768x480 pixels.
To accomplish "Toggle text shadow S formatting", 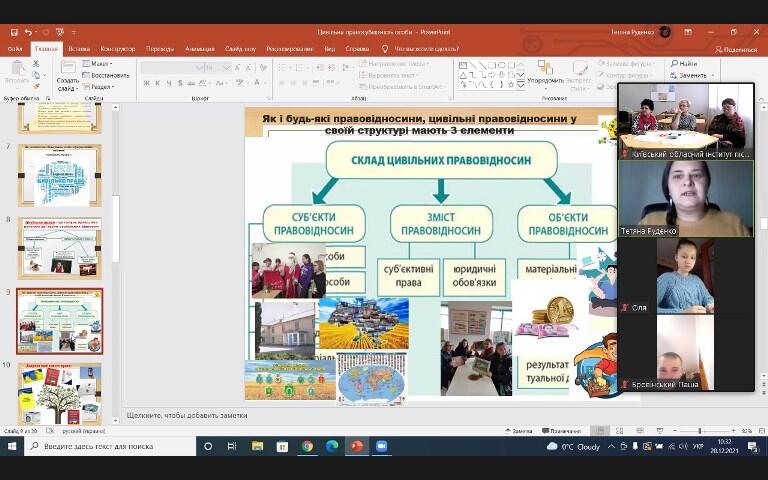I will (180, 83).
